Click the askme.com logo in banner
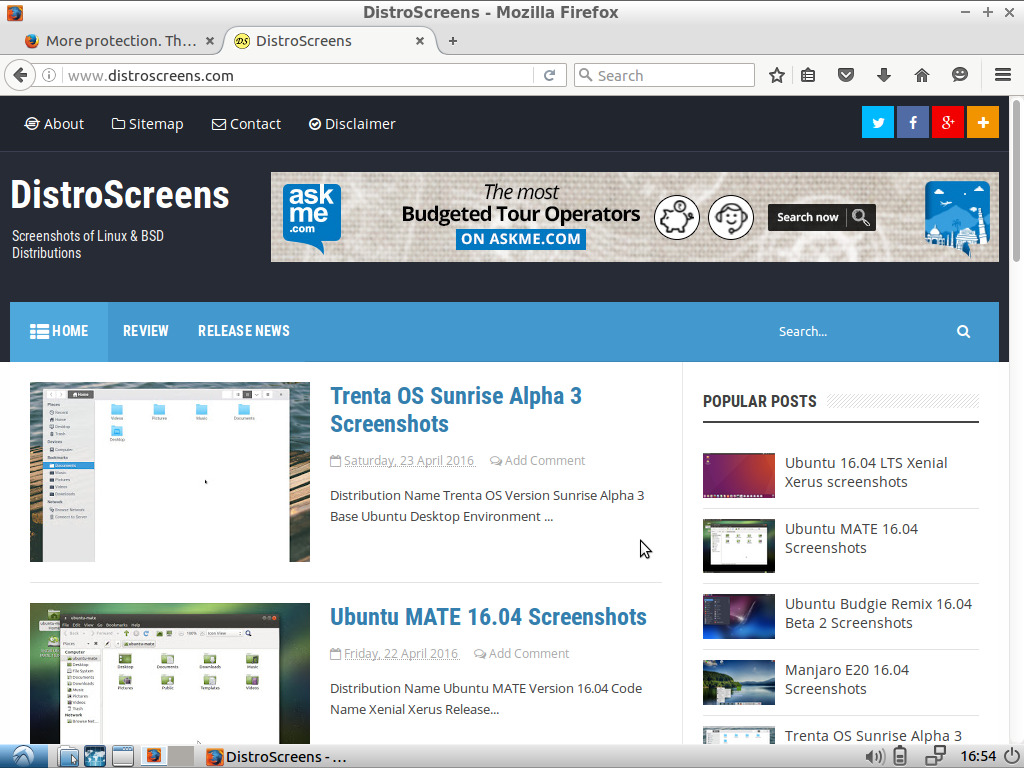The width and height of the screenshot is (1024, 768). (312, 217)
